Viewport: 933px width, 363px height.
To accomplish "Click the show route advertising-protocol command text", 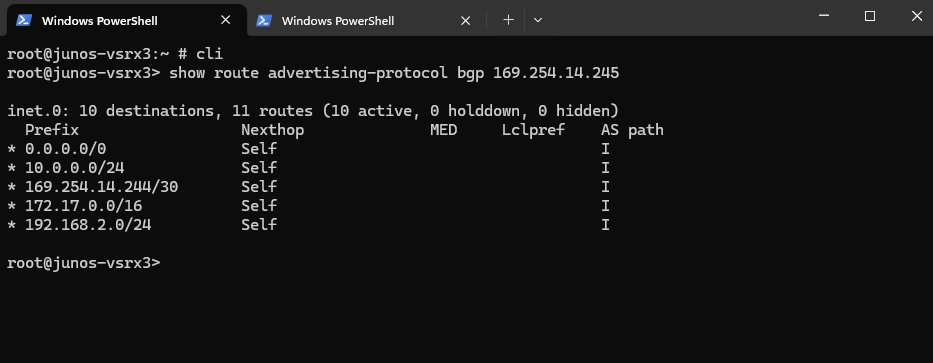I will pyautogui.click(x=308, y=73).
